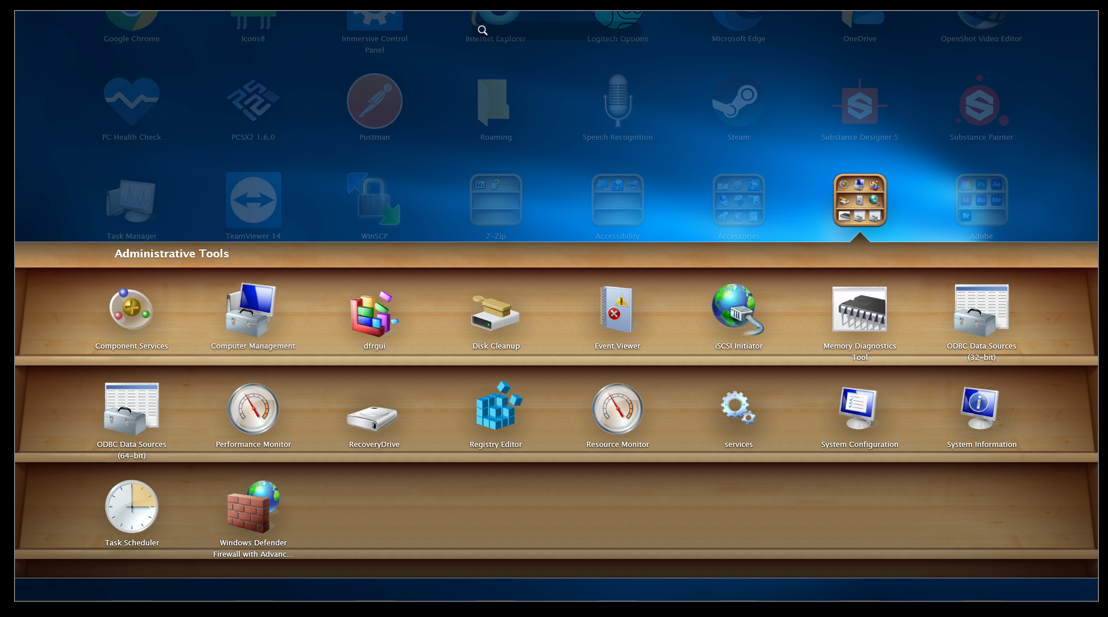Open ODBC Data Sources (32-bit)
1108x617 pixels.
tap(981, 310)
